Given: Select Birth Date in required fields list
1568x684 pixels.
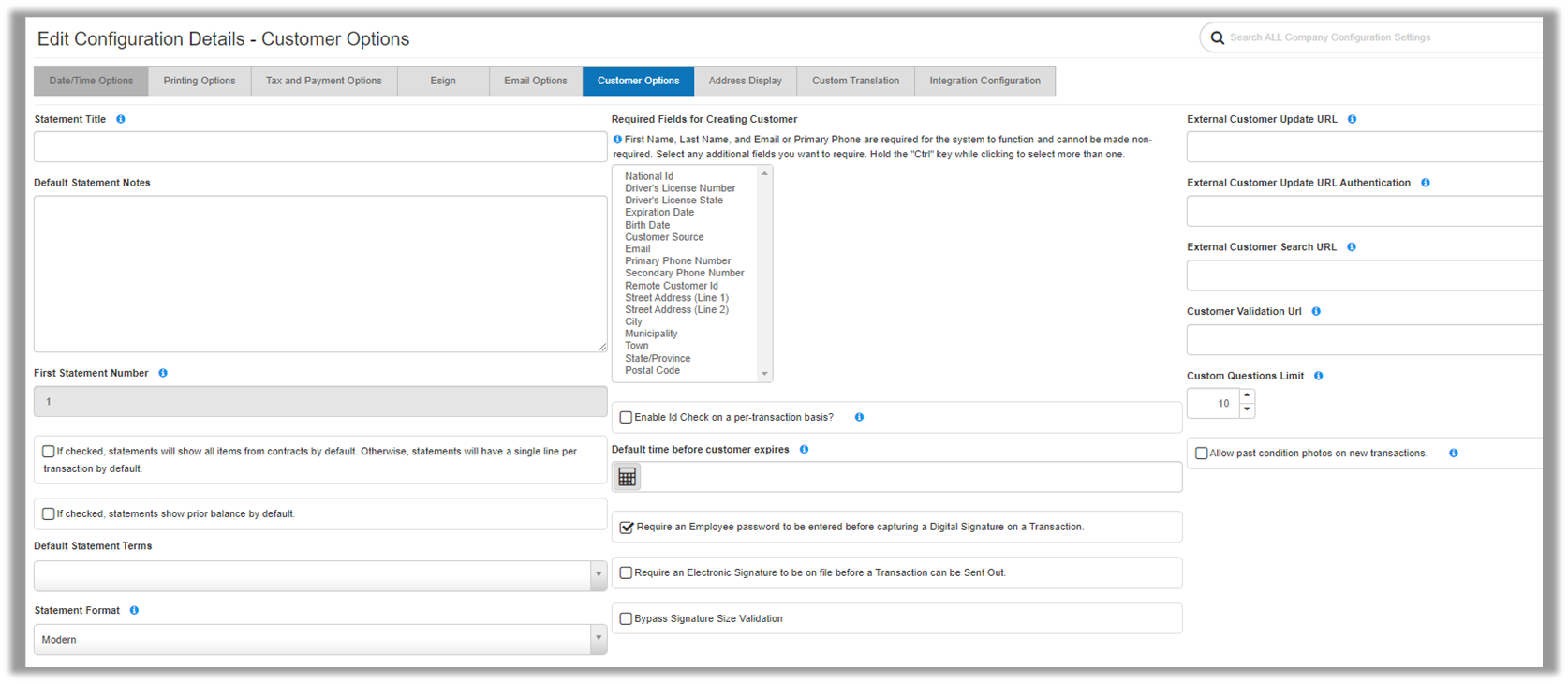Looking at the screenshot, I should [647, 225].
